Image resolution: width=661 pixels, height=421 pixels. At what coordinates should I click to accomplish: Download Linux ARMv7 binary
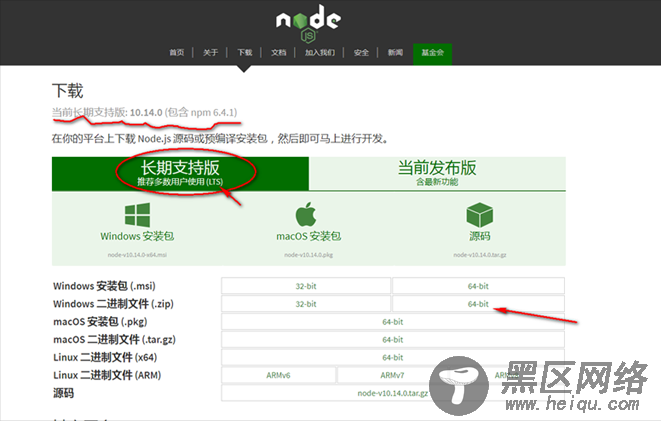pyautogui.click(x=392, y=375)
